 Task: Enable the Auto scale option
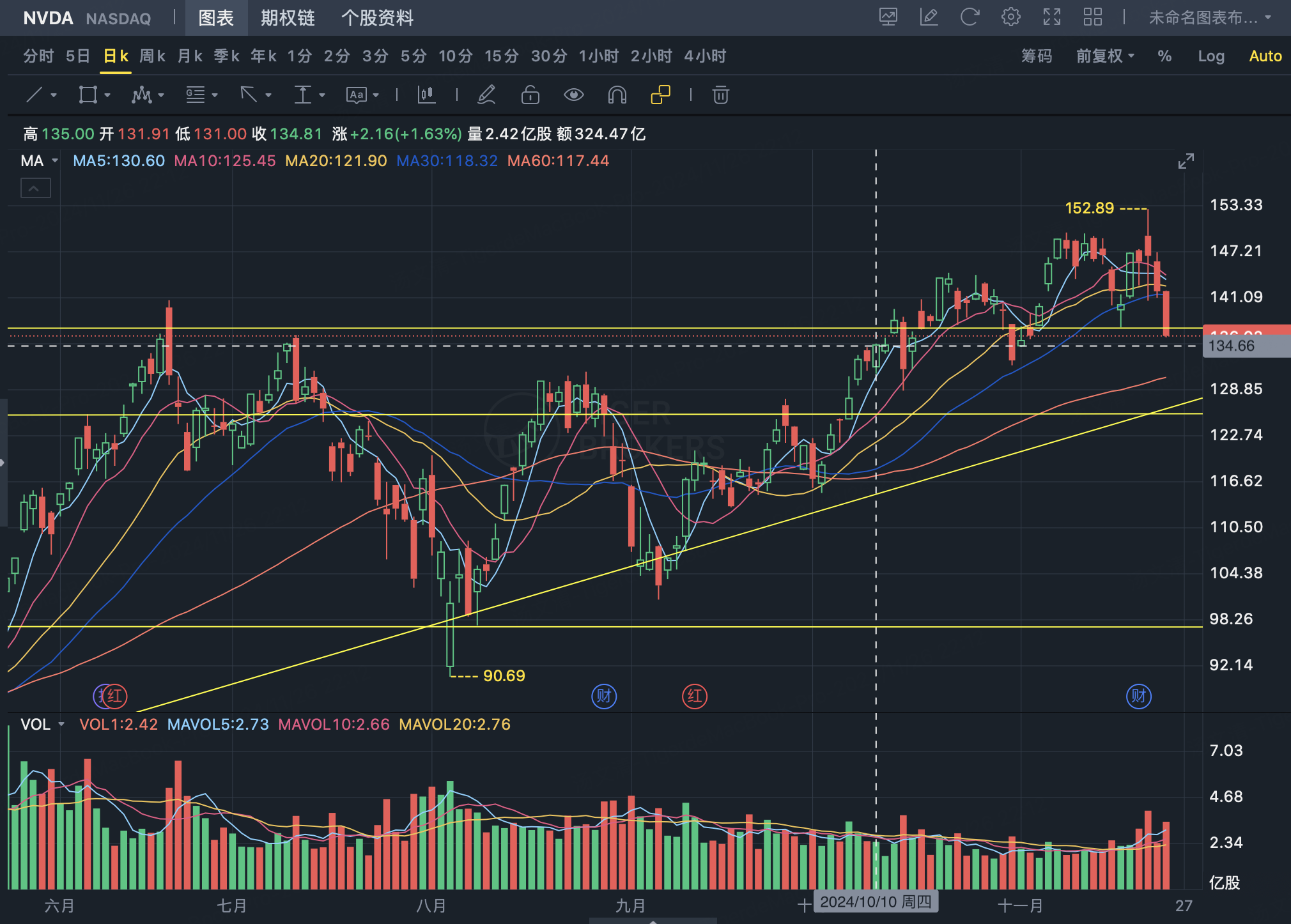click(x=1265, y=56)
